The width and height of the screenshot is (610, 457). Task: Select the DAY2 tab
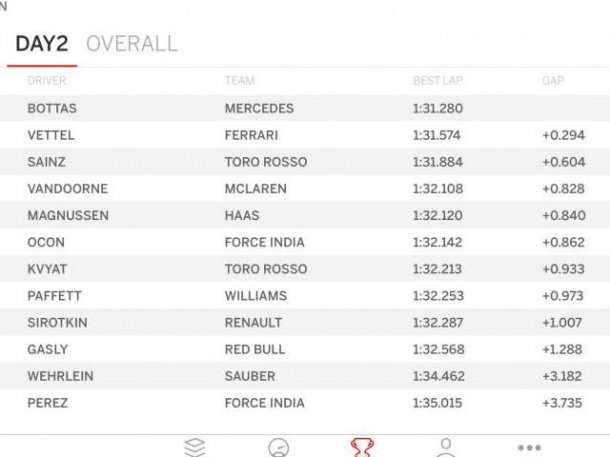pos(42,44)
